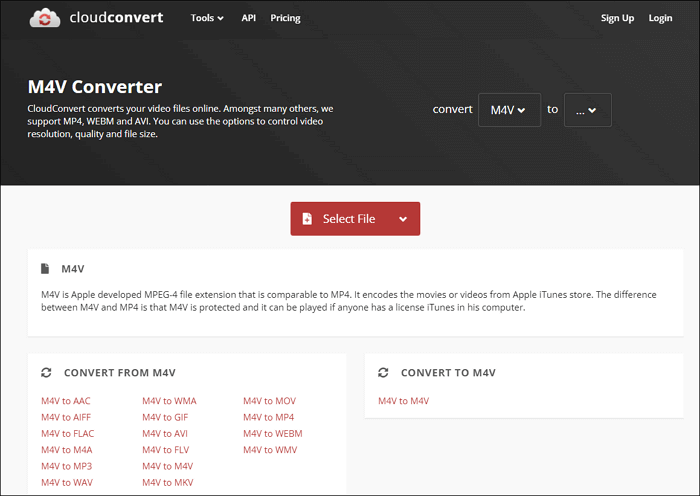Screen dimensions: 700x496
Task: Click the refresh icon beside Convert From M4V
Action: point(46,373)
